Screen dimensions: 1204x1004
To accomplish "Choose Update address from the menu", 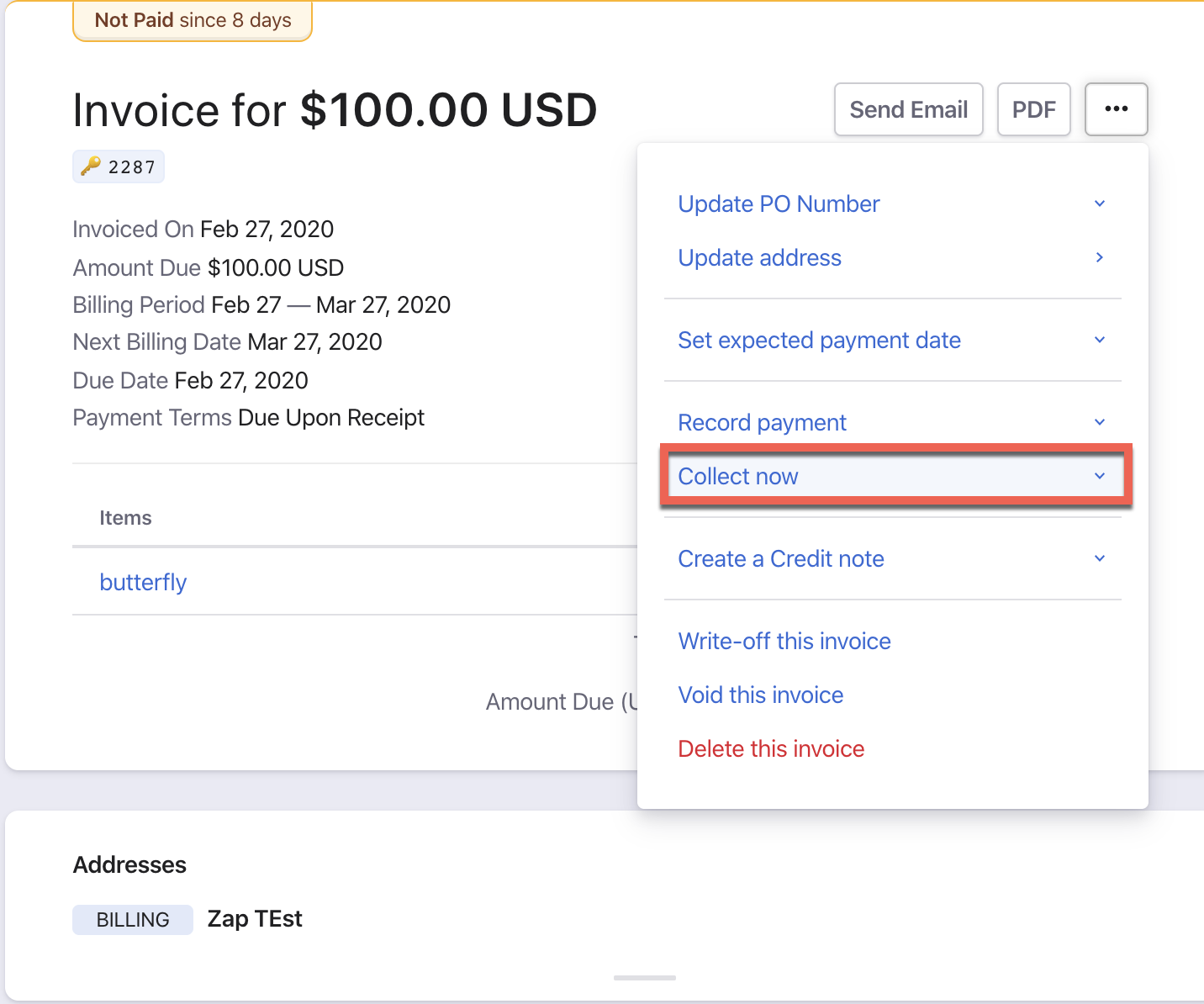I will pos(759,257).
